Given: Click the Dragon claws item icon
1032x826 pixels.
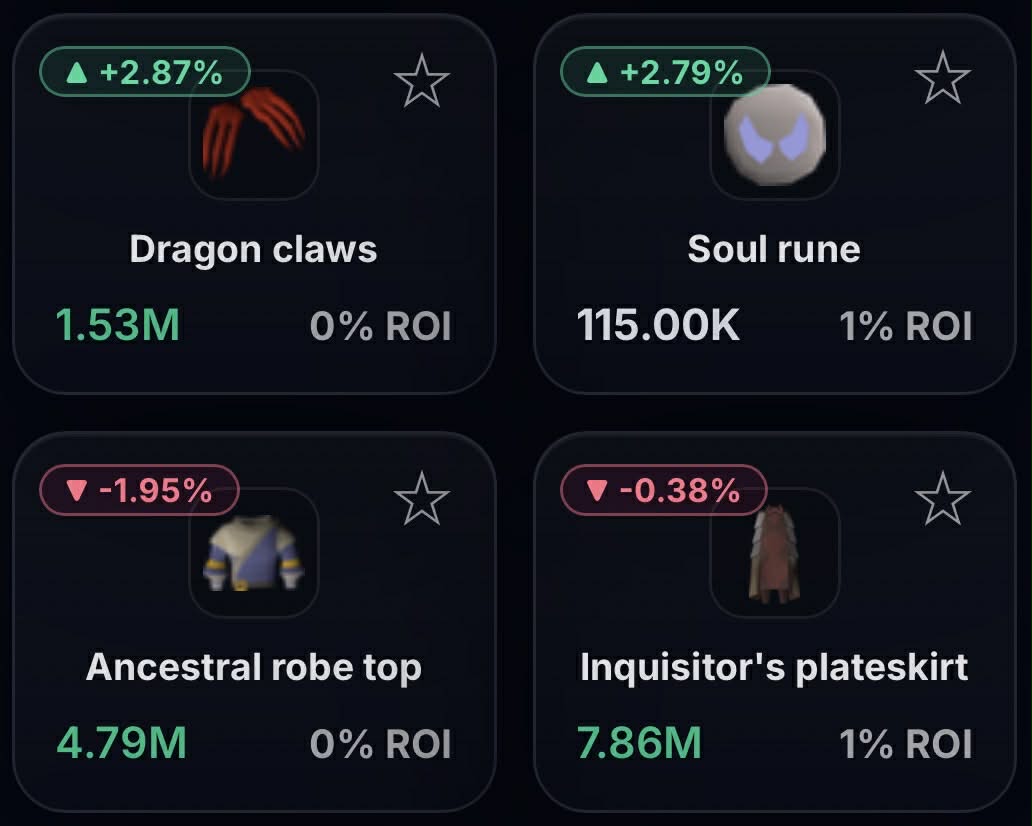Looking at the screenshot, I should [x=254, y=135].
